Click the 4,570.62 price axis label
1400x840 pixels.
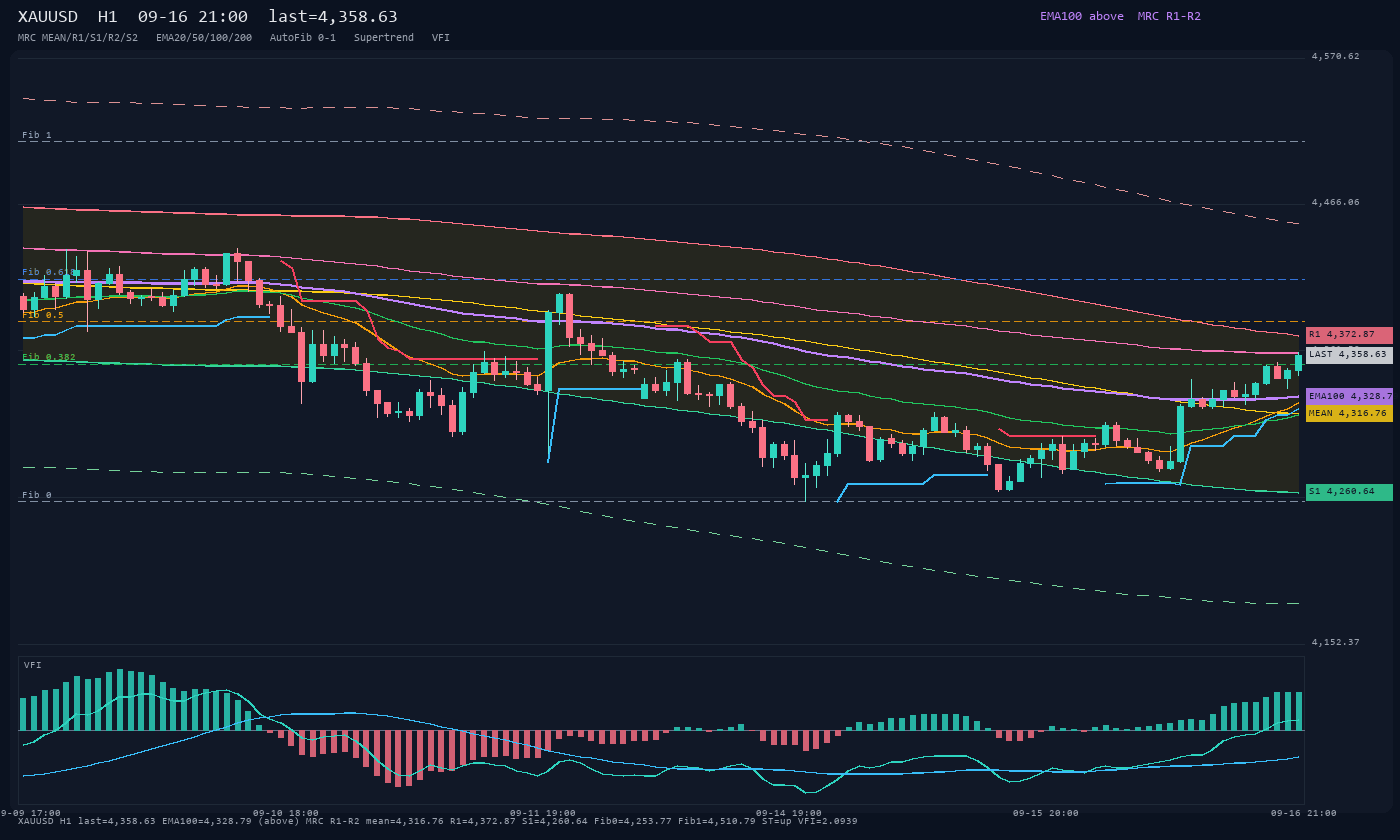point(1336,56)
